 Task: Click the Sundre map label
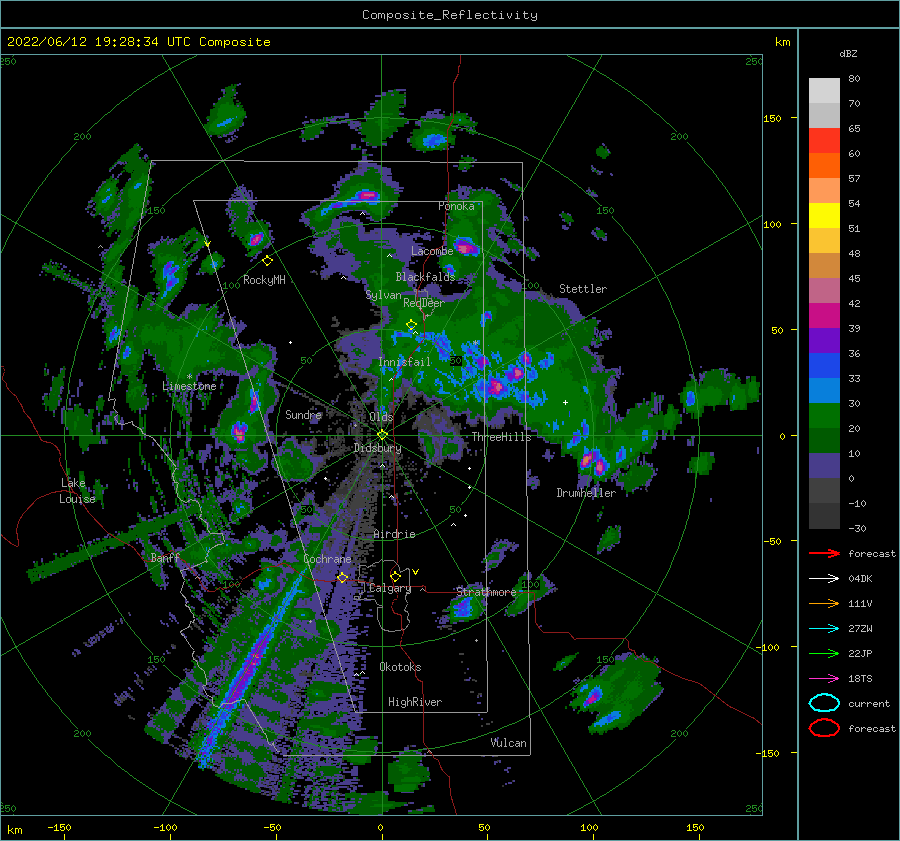(303, 414)
